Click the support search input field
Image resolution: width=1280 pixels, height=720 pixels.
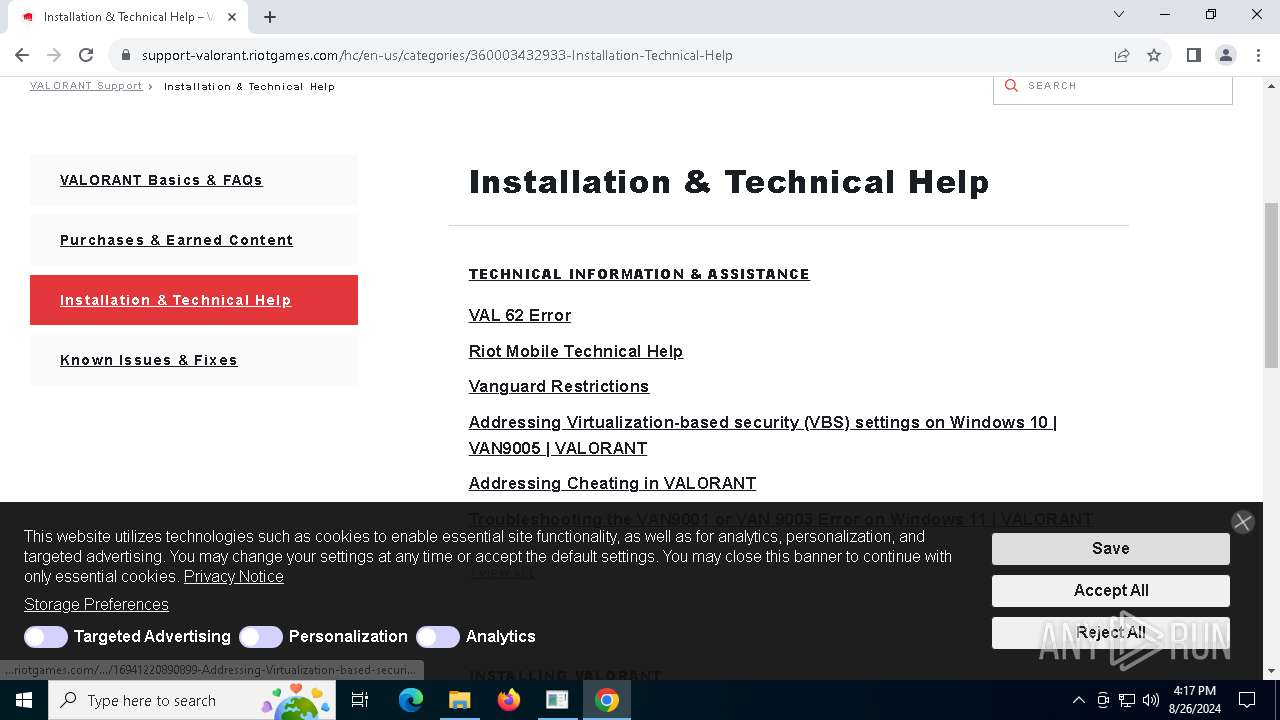pyautogui.click(x=1113, y=86)
